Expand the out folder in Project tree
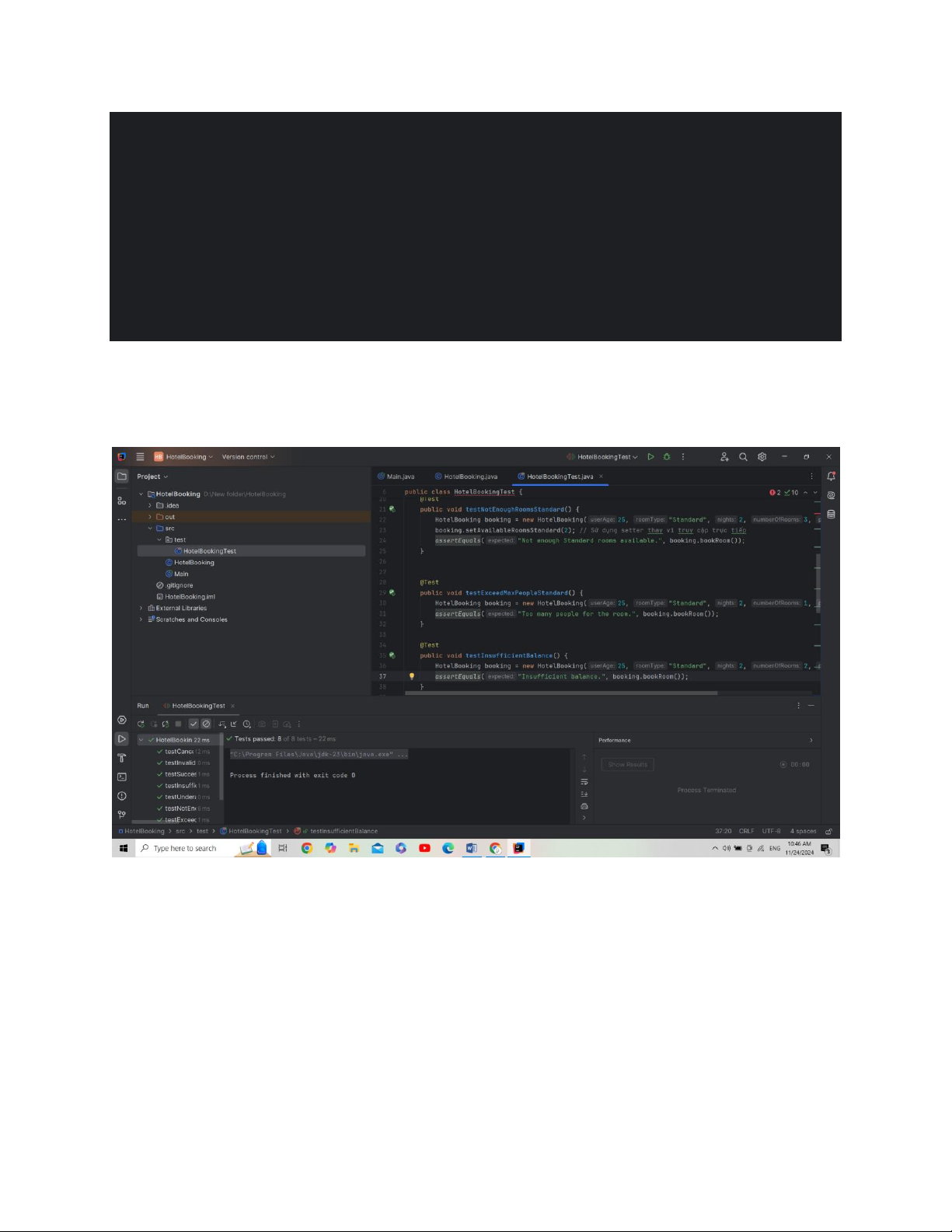This screenshot has height=1232, width=952. (150, 517)
